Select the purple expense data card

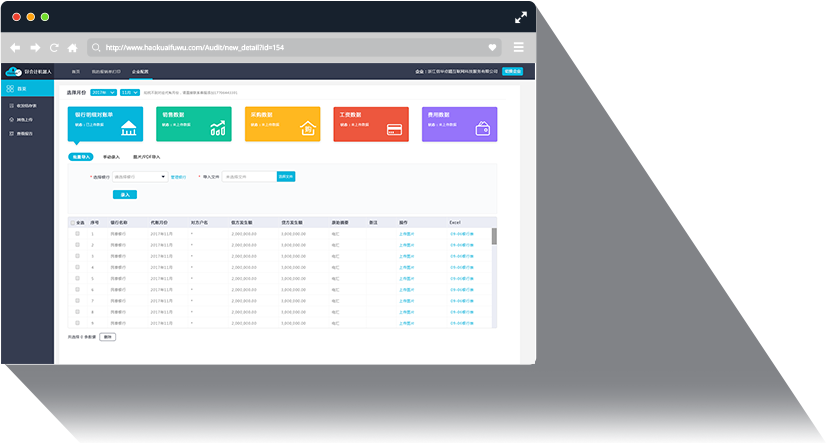coord(459,124)
